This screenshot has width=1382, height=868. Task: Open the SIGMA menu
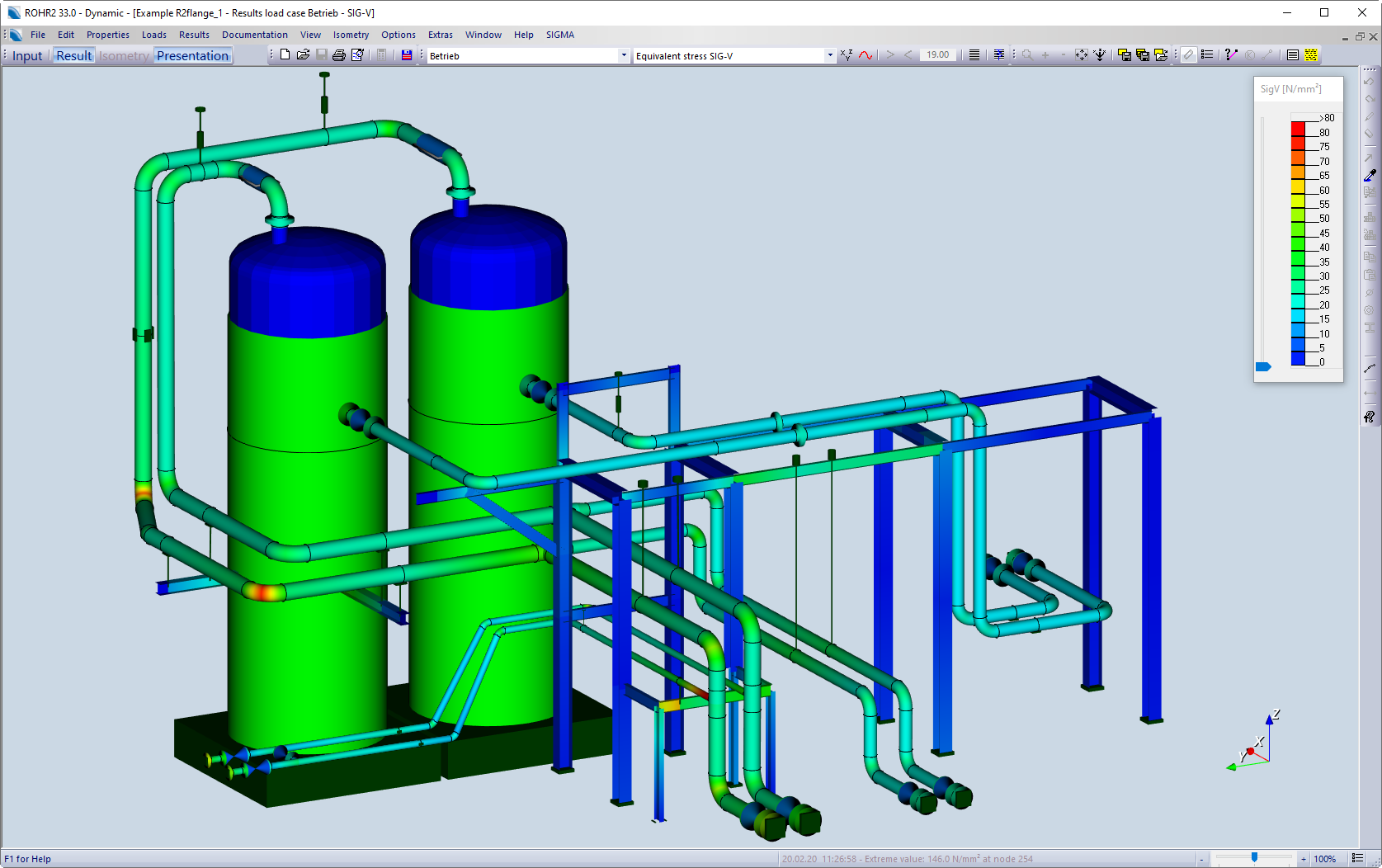click(559, 35)
